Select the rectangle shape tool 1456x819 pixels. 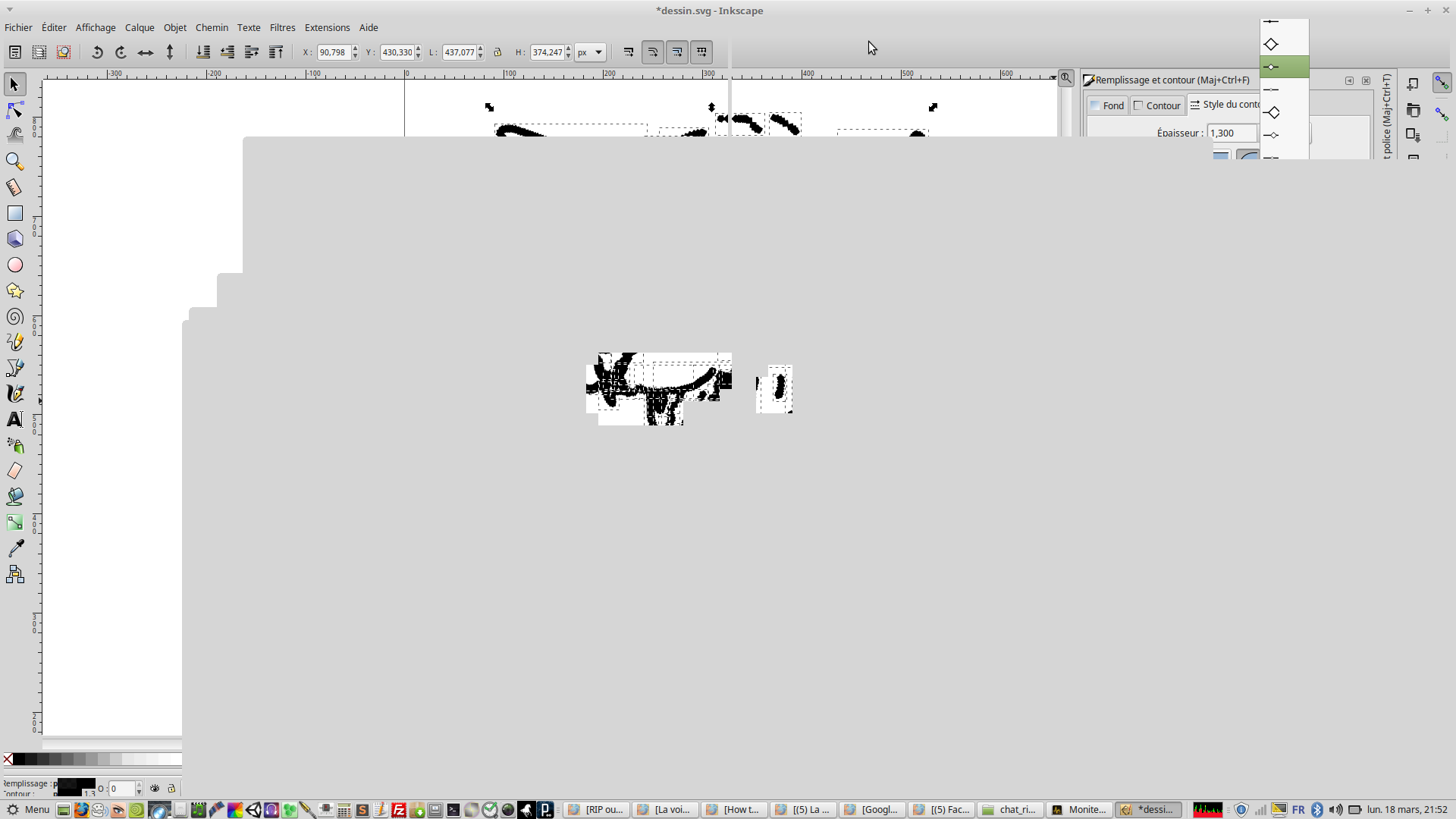click(14, 214)
